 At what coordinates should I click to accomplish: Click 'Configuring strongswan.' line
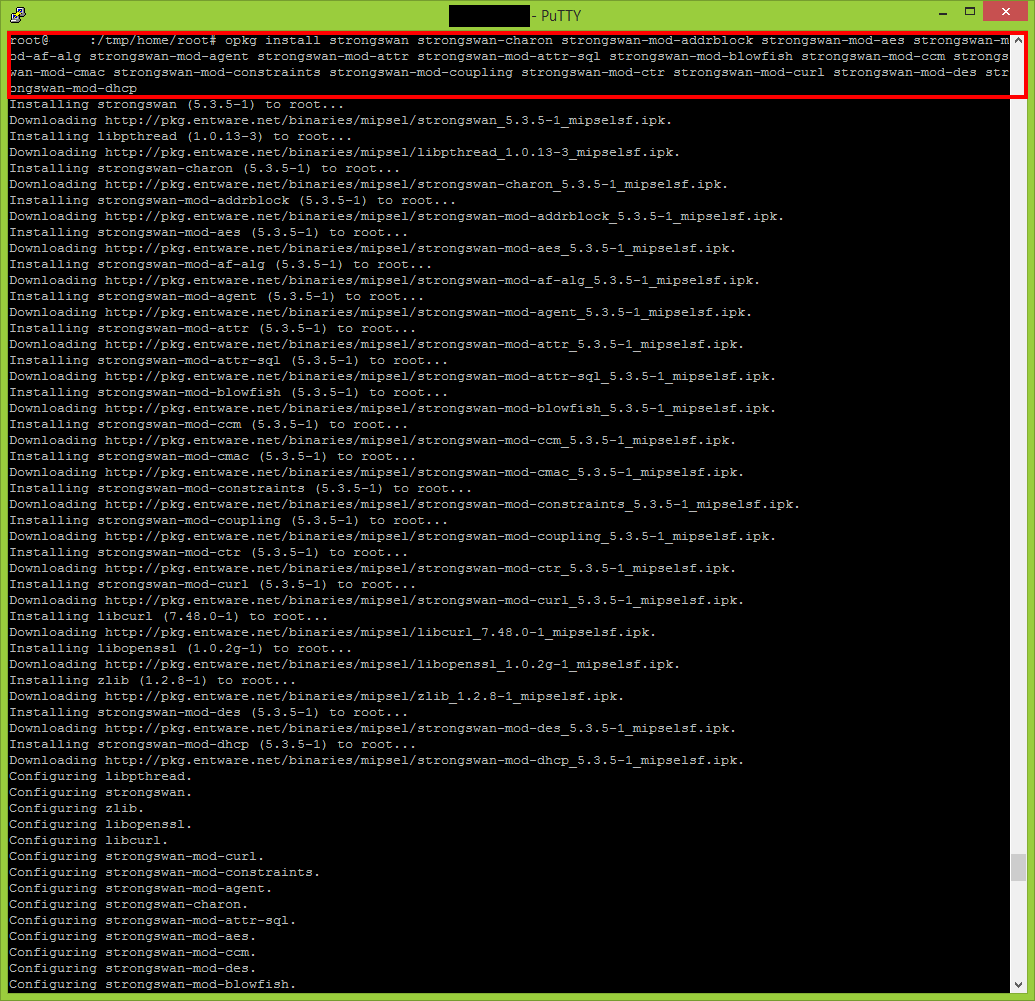[100, 793]
